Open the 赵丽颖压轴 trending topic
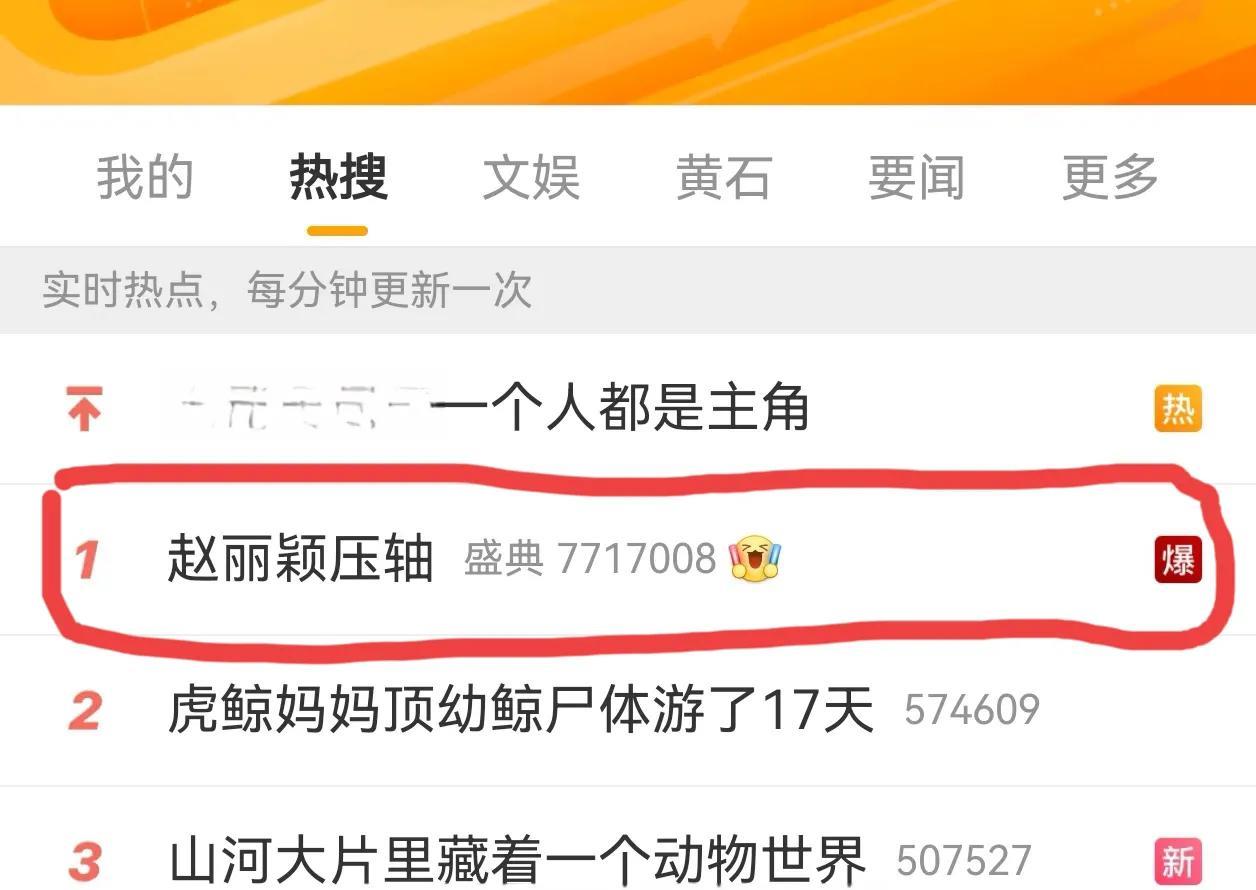Viewport: 1256px width, 890px height. [x=300, y=559]
